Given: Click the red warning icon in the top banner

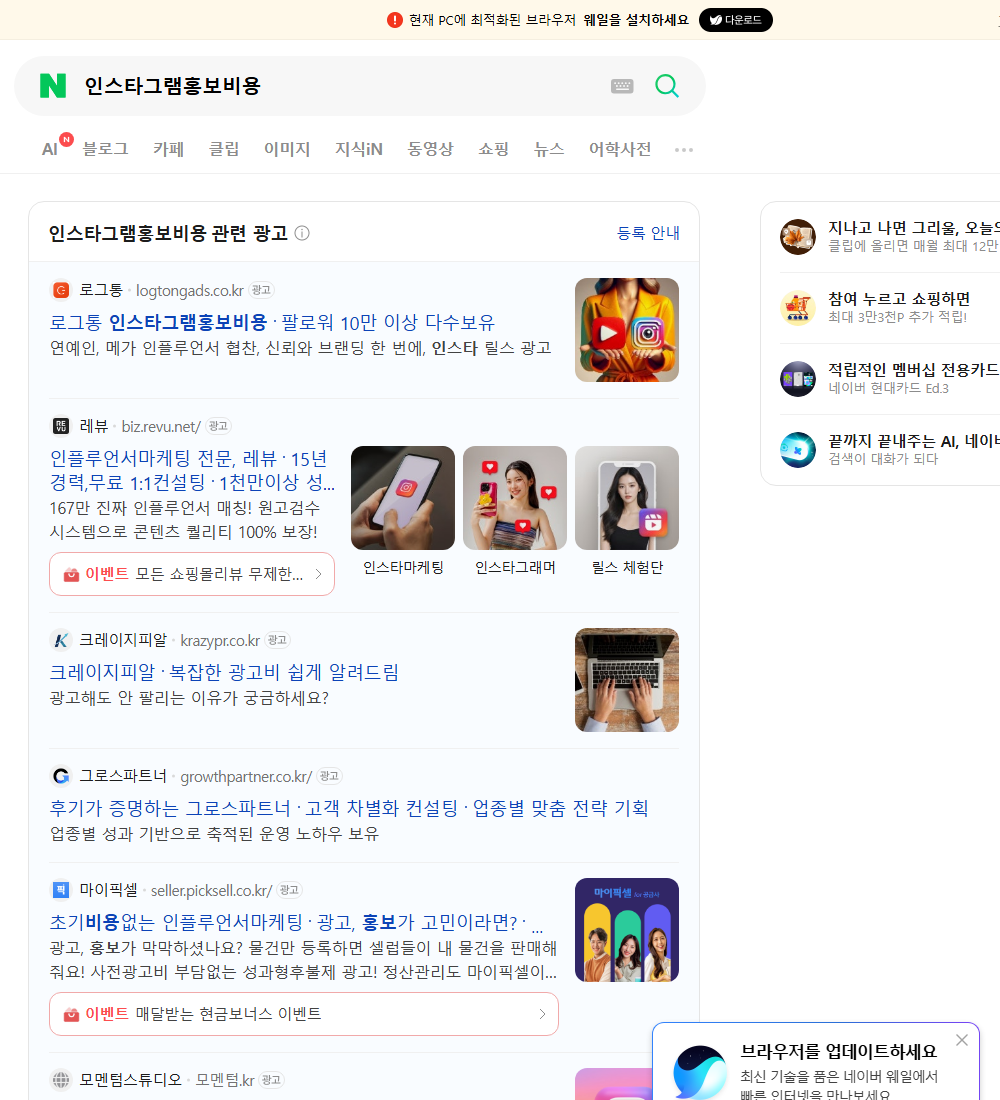Looking at the screenshot, I should click(394, 20).
